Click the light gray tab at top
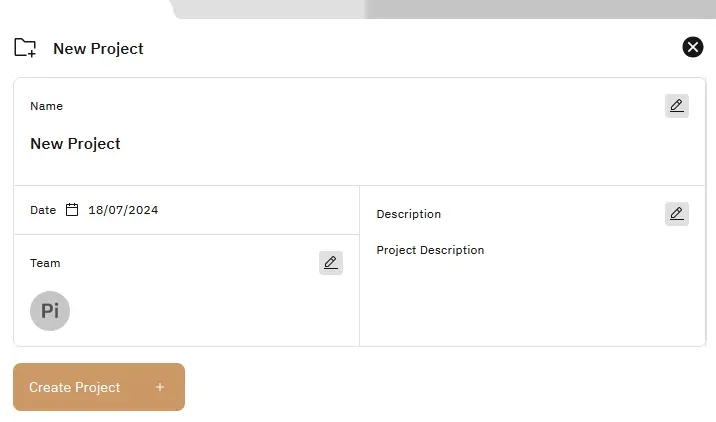 [270, 8]
